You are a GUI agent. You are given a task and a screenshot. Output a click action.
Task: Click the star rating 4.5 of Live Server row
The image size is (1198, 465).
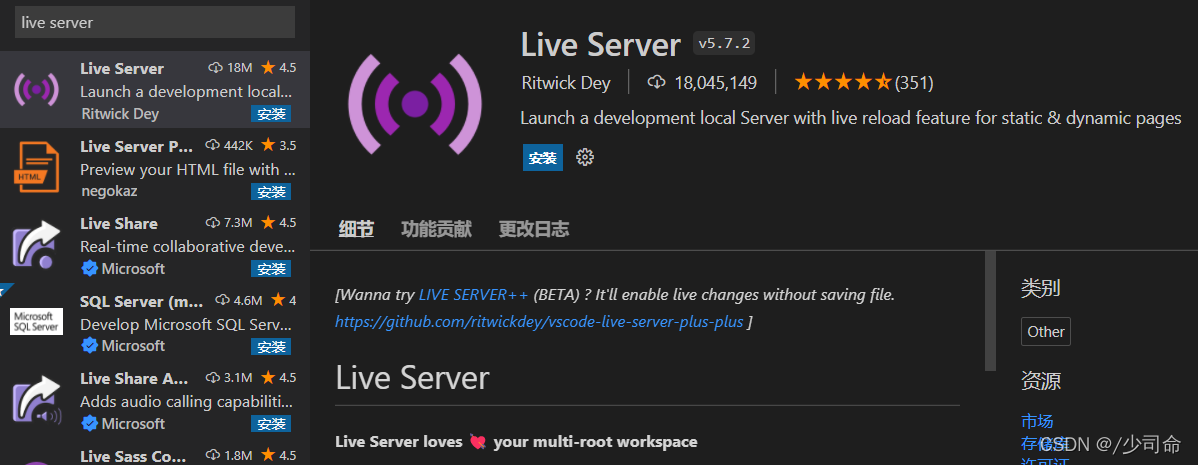[x=279, y=68]
